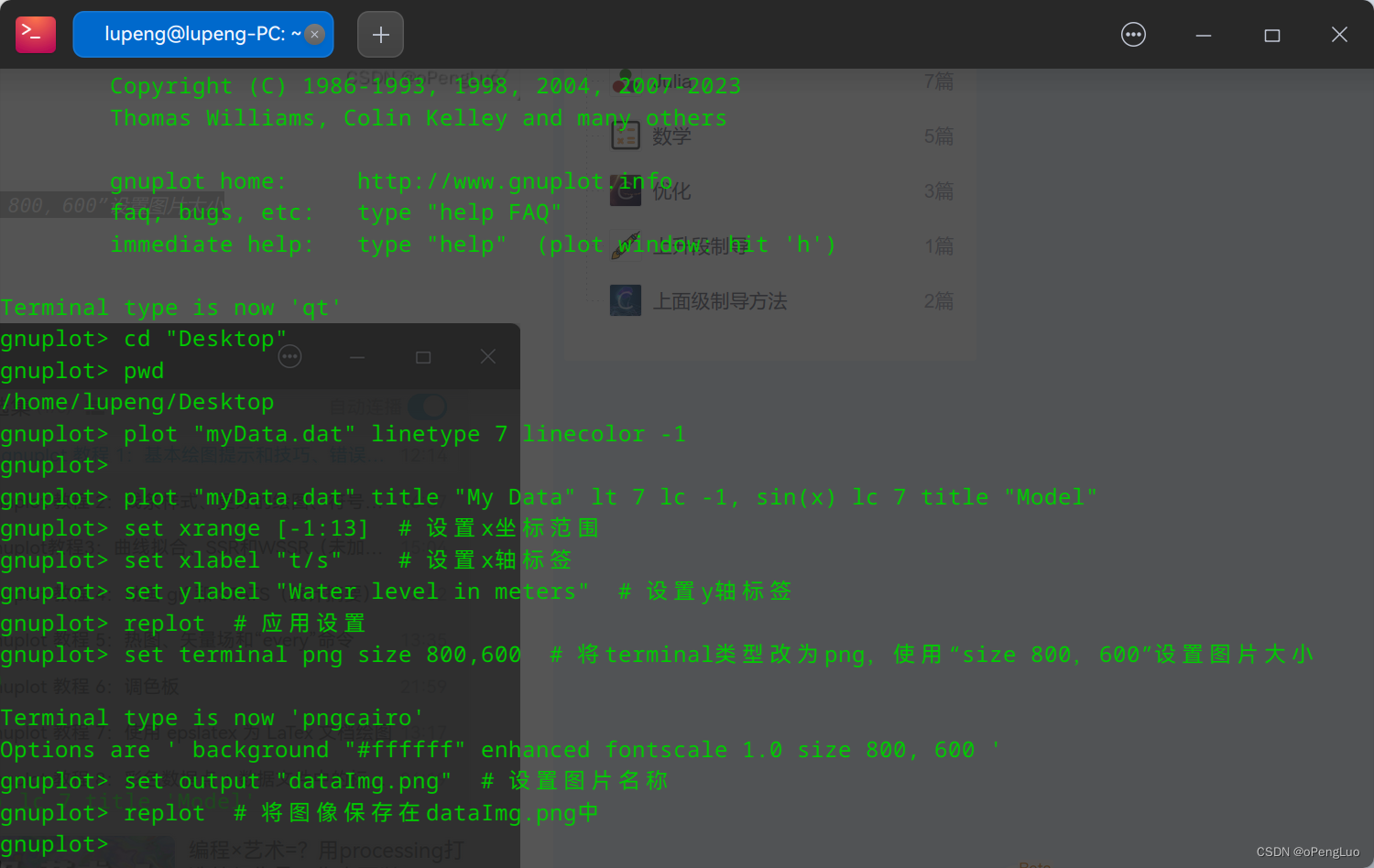
Task: Close the terminal window
Action: tap(1339, 35)
